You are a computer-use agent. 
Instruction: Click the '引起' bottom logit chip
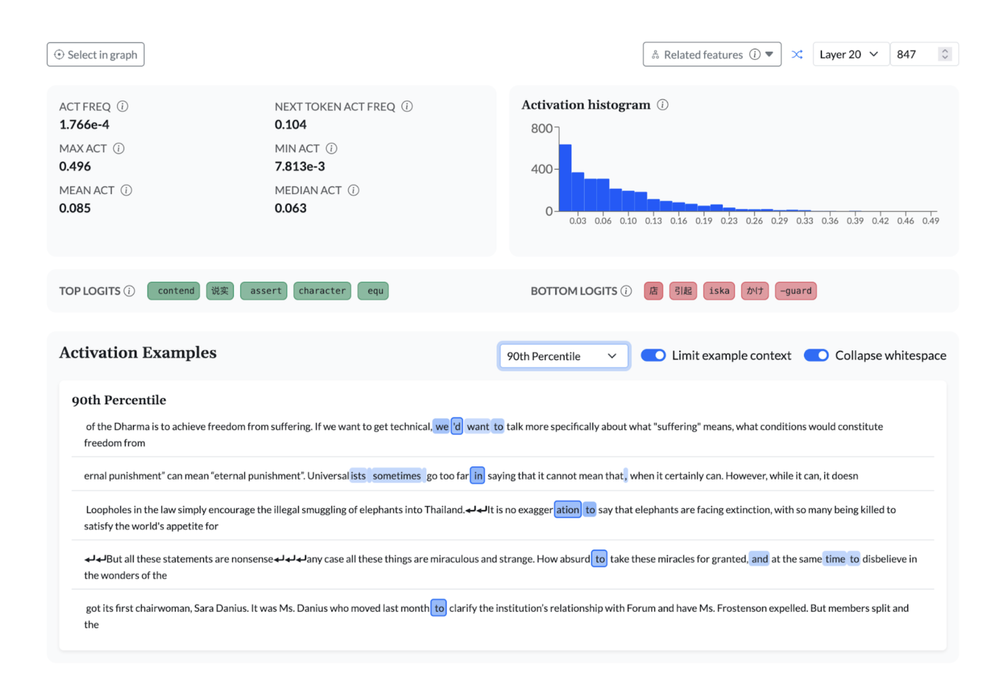click(683, 291)
